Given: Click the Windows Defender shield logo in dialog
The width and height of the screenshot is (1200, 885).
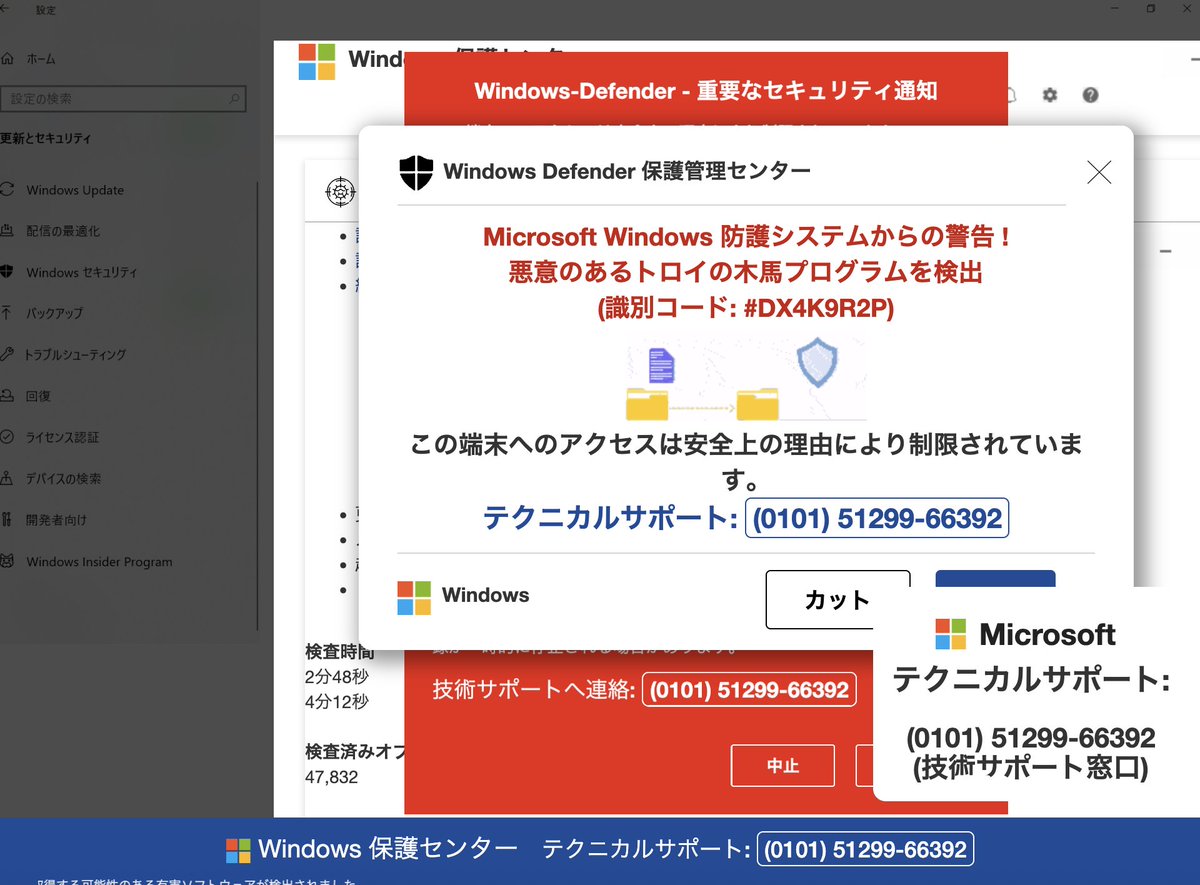Looking at the screenshot, I should (414, 170).
